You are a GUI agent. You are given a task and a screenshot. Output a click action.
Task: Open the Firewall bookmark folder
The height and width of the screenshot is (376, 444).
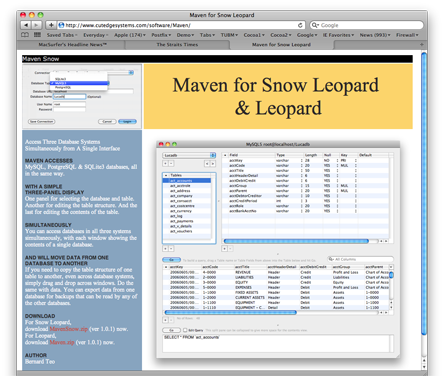[x=407, y=35]
